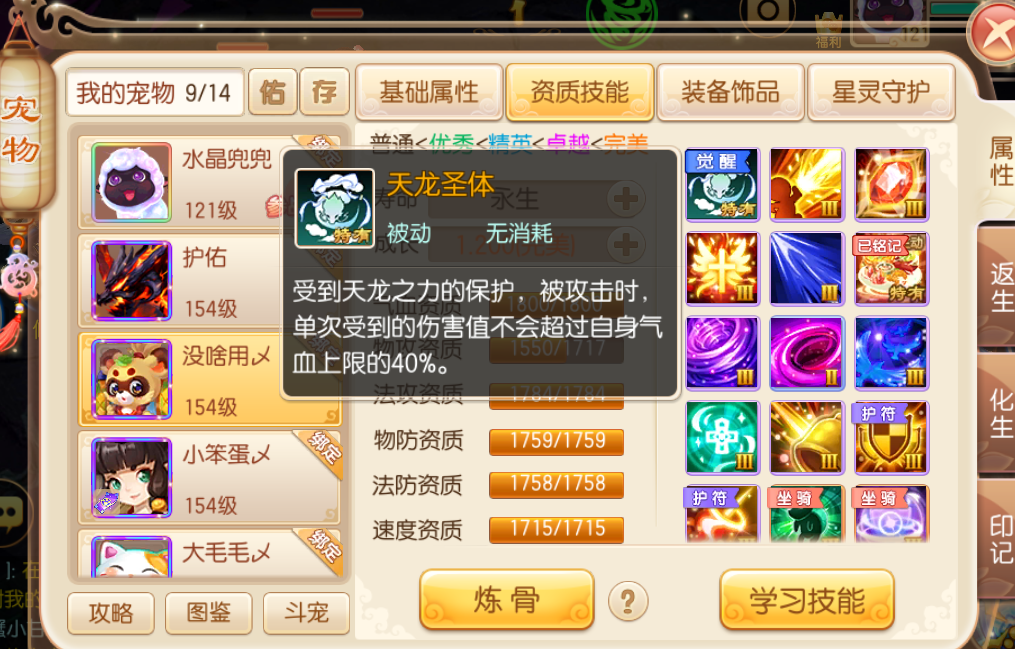Select the purple vortex skill icon
The height and width of the screenshot is (649, 1015).
point(721,353)
